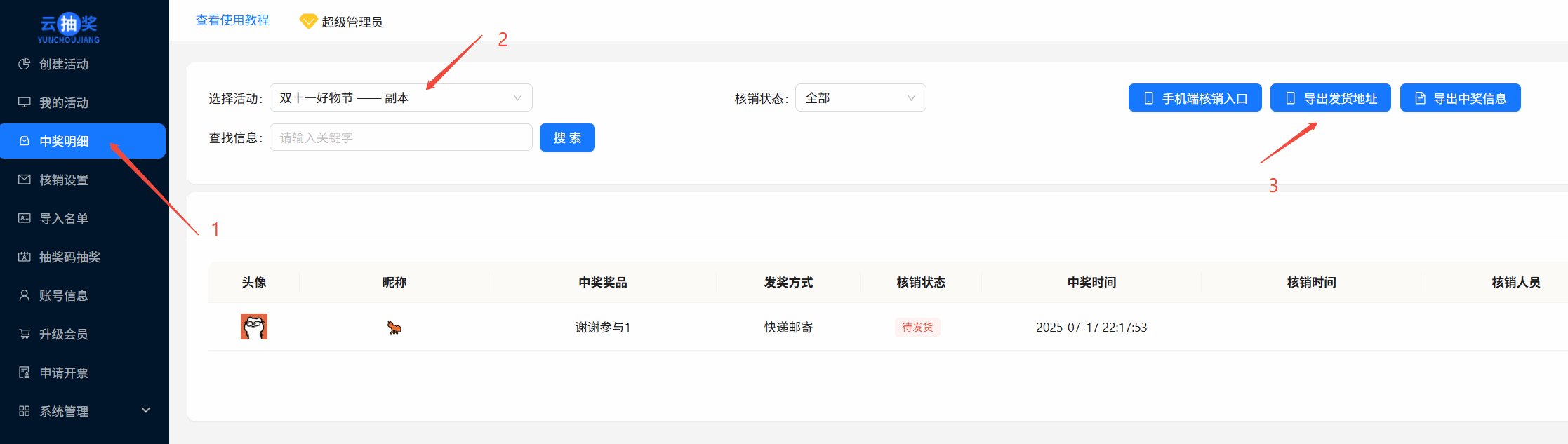
Task: Open the 选择活动 dropdown
Action: 401,97
